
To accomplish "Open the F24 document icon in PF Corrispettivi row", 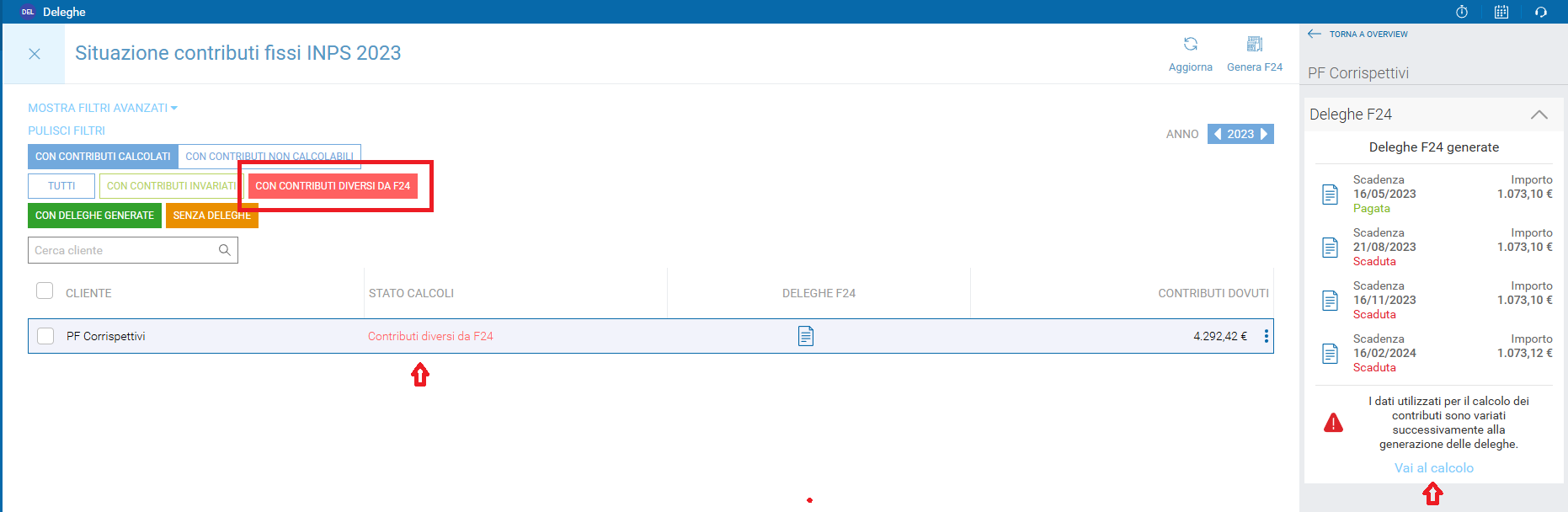I will (x=806, y=336).
